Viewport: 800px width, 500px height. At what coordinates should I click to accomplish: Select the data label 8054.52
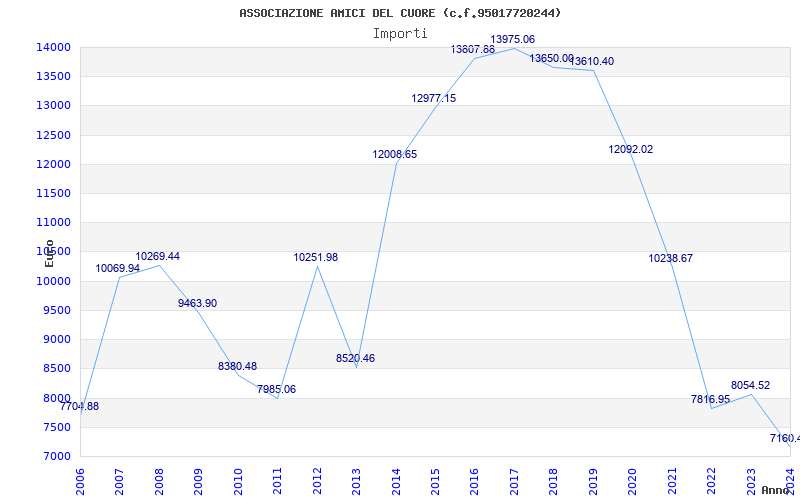click(x=751, y=386)
